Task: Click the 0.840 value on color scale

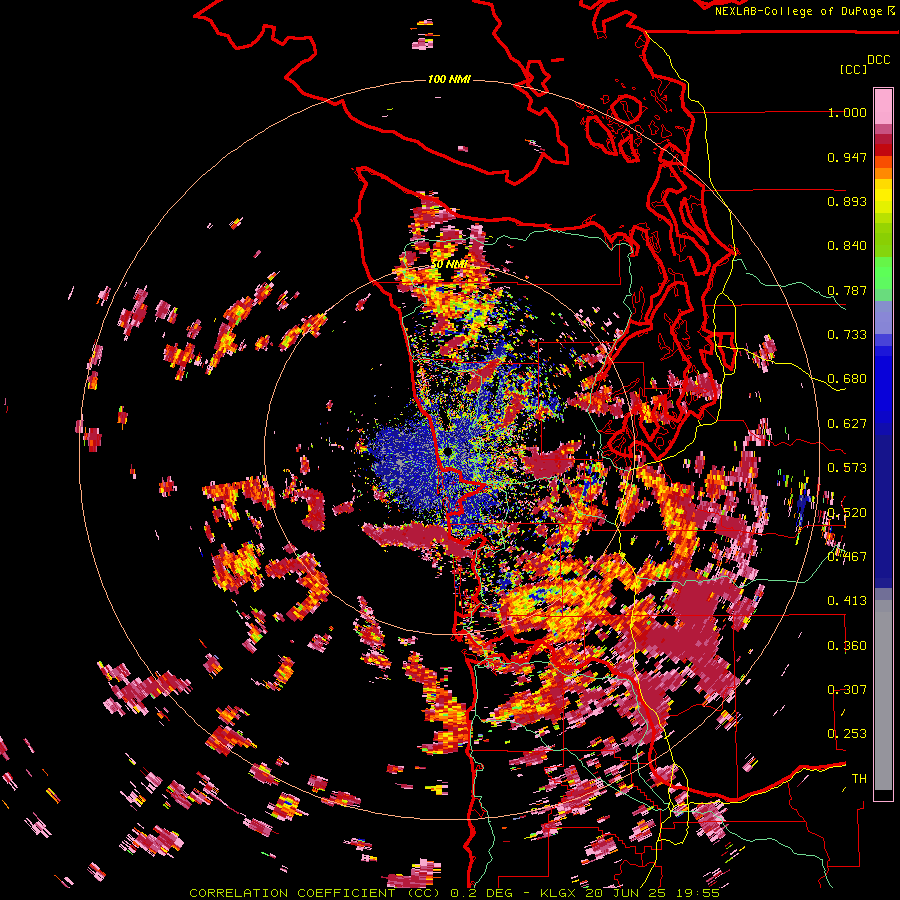Action: pyautogui.click(x=847, y=246)
